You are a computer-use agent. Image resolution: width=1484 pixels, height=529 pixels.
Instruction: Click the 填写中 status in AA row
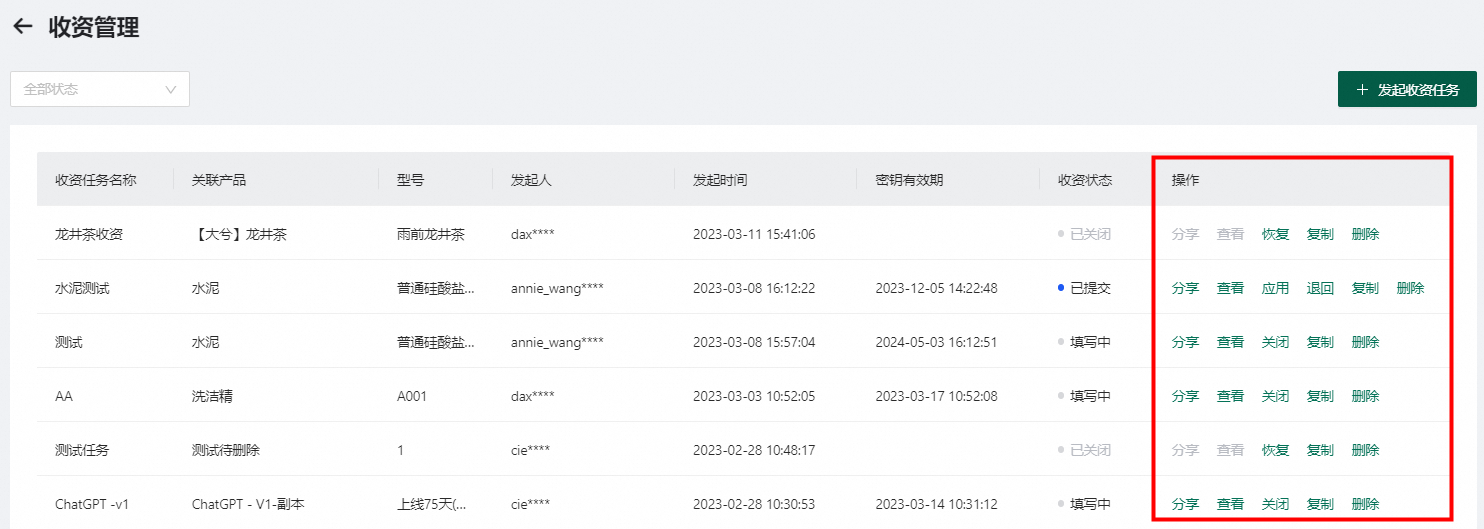tap(1084, 396)
